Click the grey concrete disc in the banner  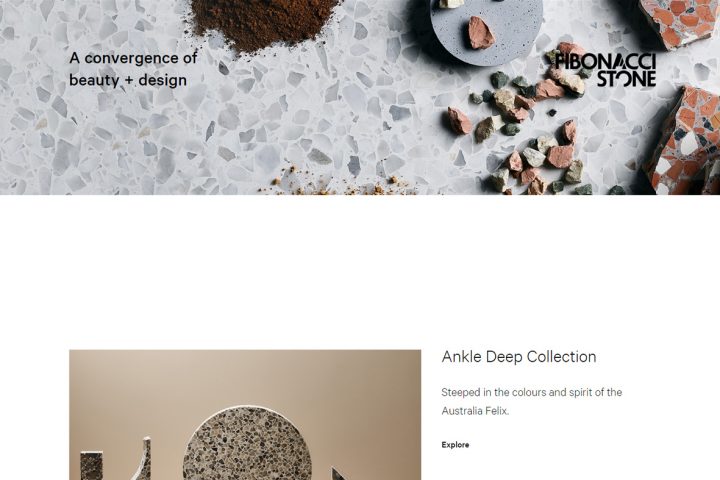[x=486, y=30]
